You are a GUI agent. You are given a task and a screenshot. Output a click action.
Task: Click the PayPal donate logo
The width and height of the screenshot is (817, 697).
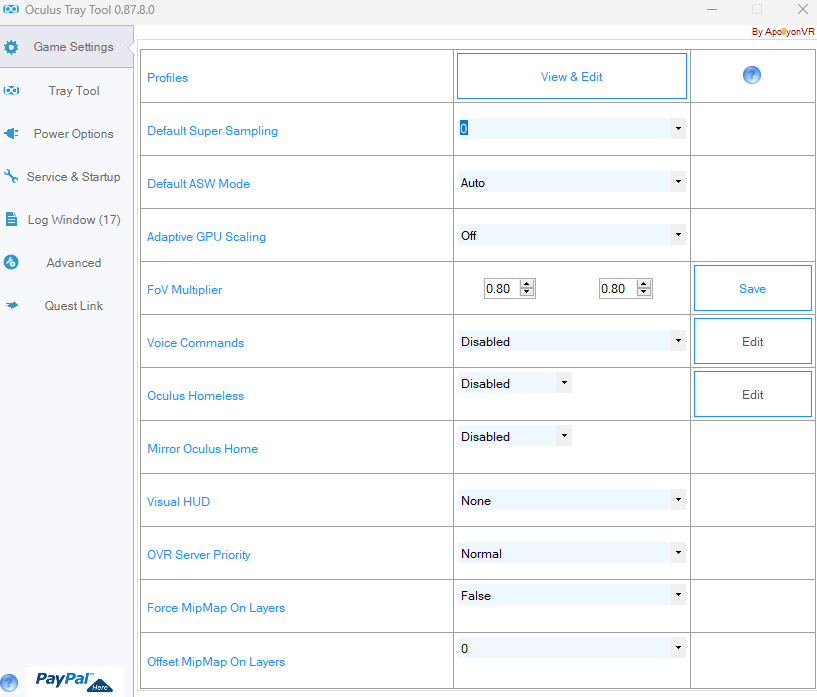74,681
